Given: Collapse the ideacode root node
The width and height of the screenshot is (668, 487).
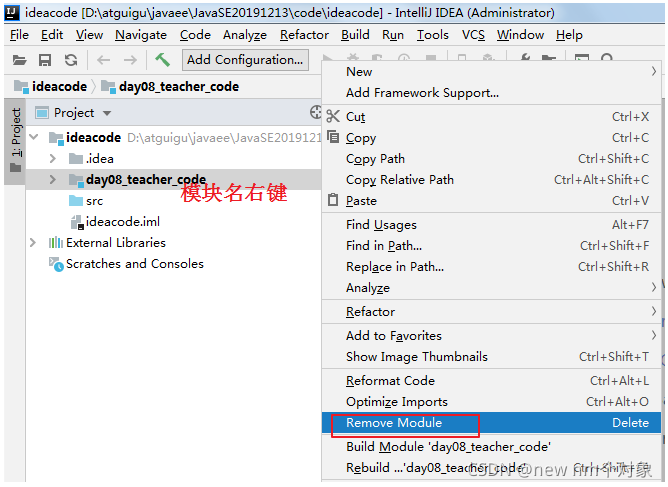Looking at the screenshot, I should (x=34, y=137).
